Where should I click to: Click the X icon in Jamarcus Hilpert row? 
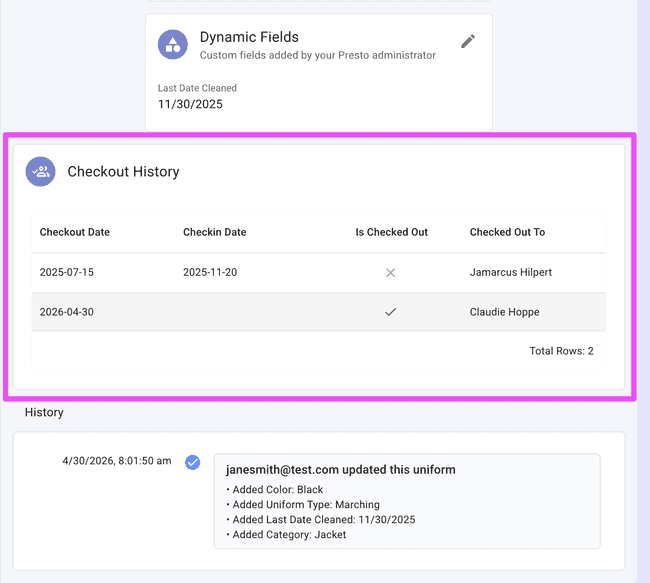390,272
